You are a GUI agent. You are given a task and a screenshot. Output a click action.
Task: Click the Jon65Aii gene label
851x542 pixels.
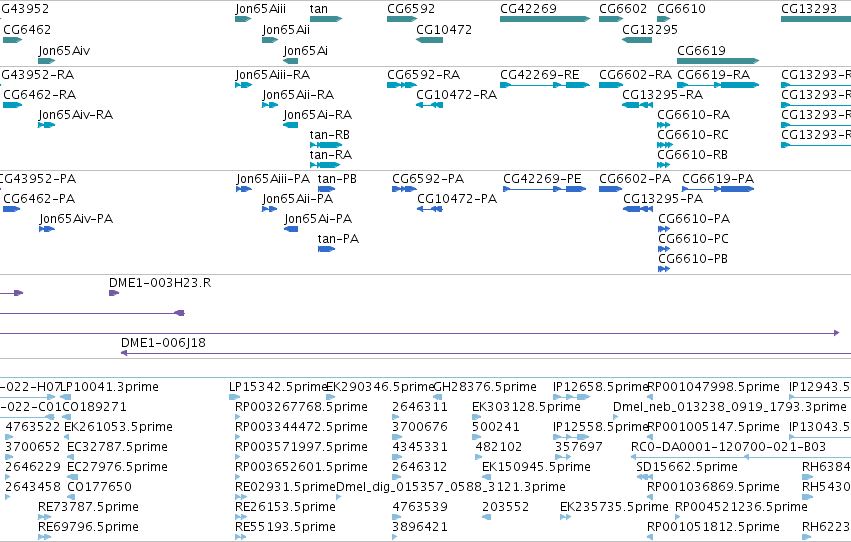286,29
